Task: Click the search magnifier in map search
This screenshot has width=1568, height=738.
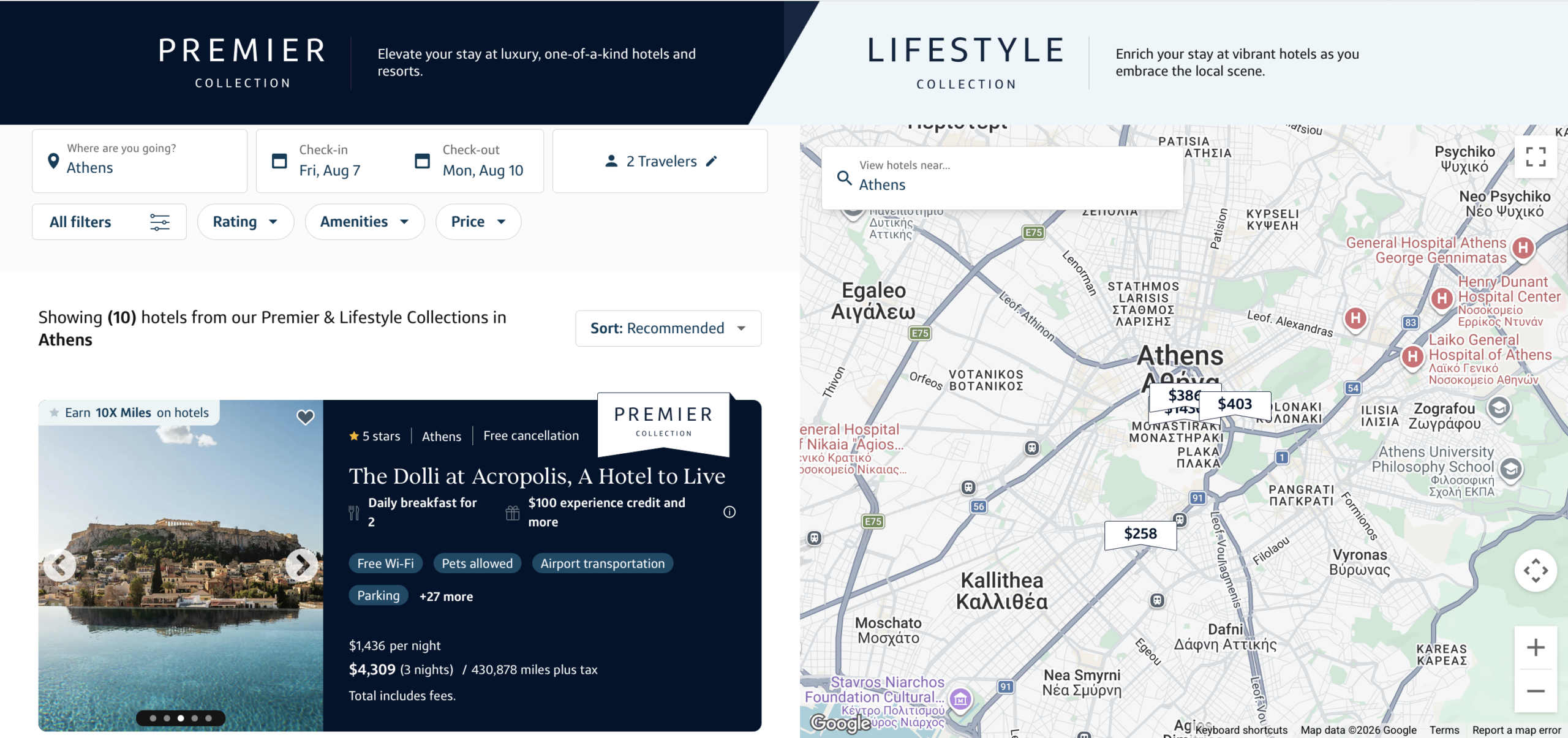Action: pos(844,178)
